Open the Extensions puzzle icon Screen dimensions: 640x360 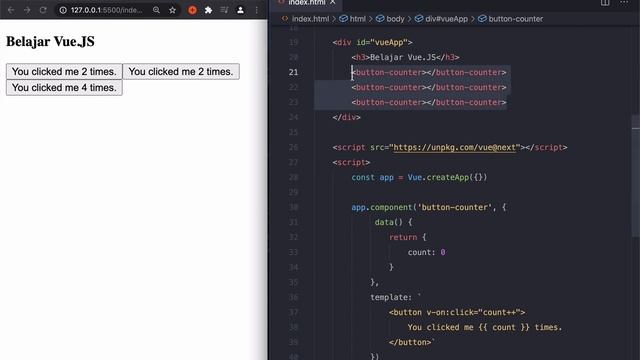click(208, 10)
